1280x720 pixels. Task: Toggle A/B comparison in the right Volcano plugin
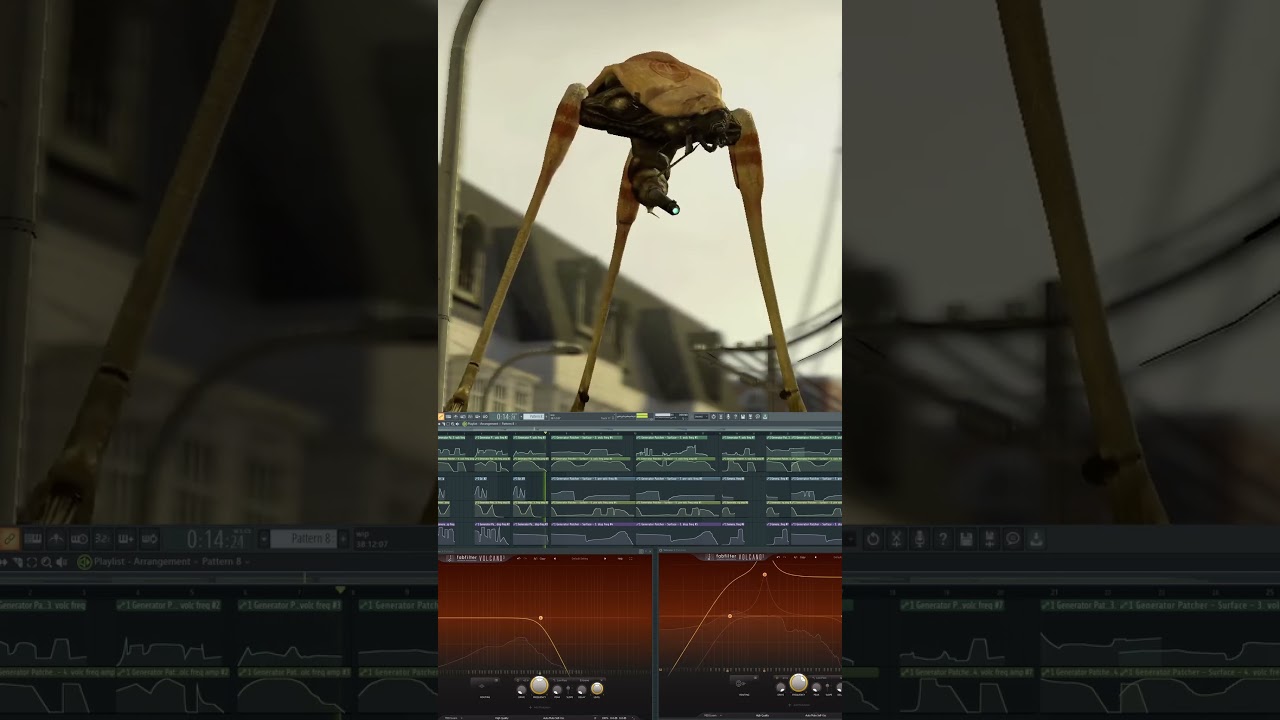(x=795, y=557)
